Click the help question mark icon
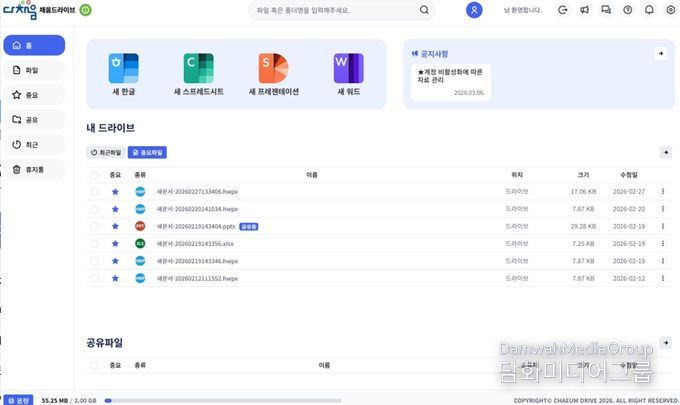680x405 pixels. coord(627,10)
